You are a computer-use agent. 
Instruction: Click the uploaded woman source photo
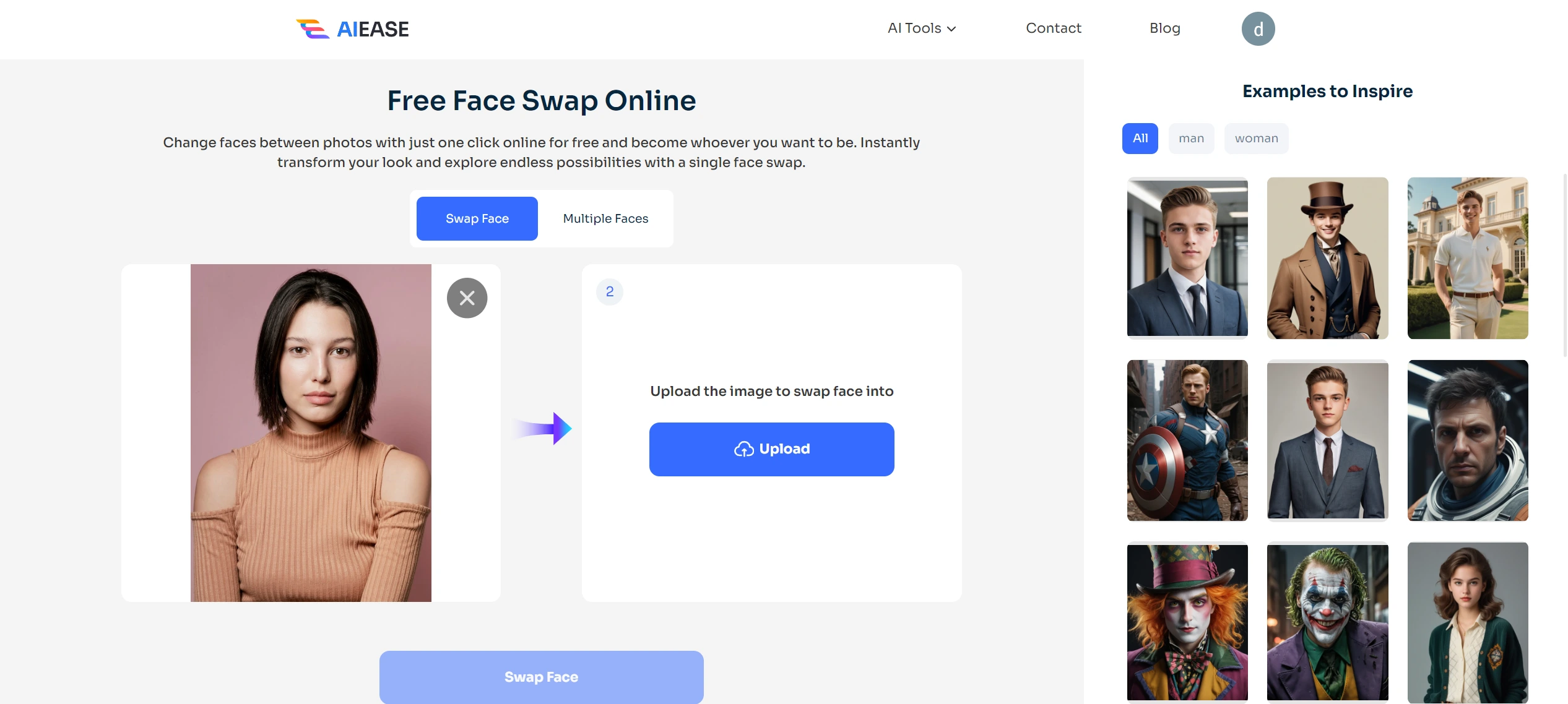(311, 433)
